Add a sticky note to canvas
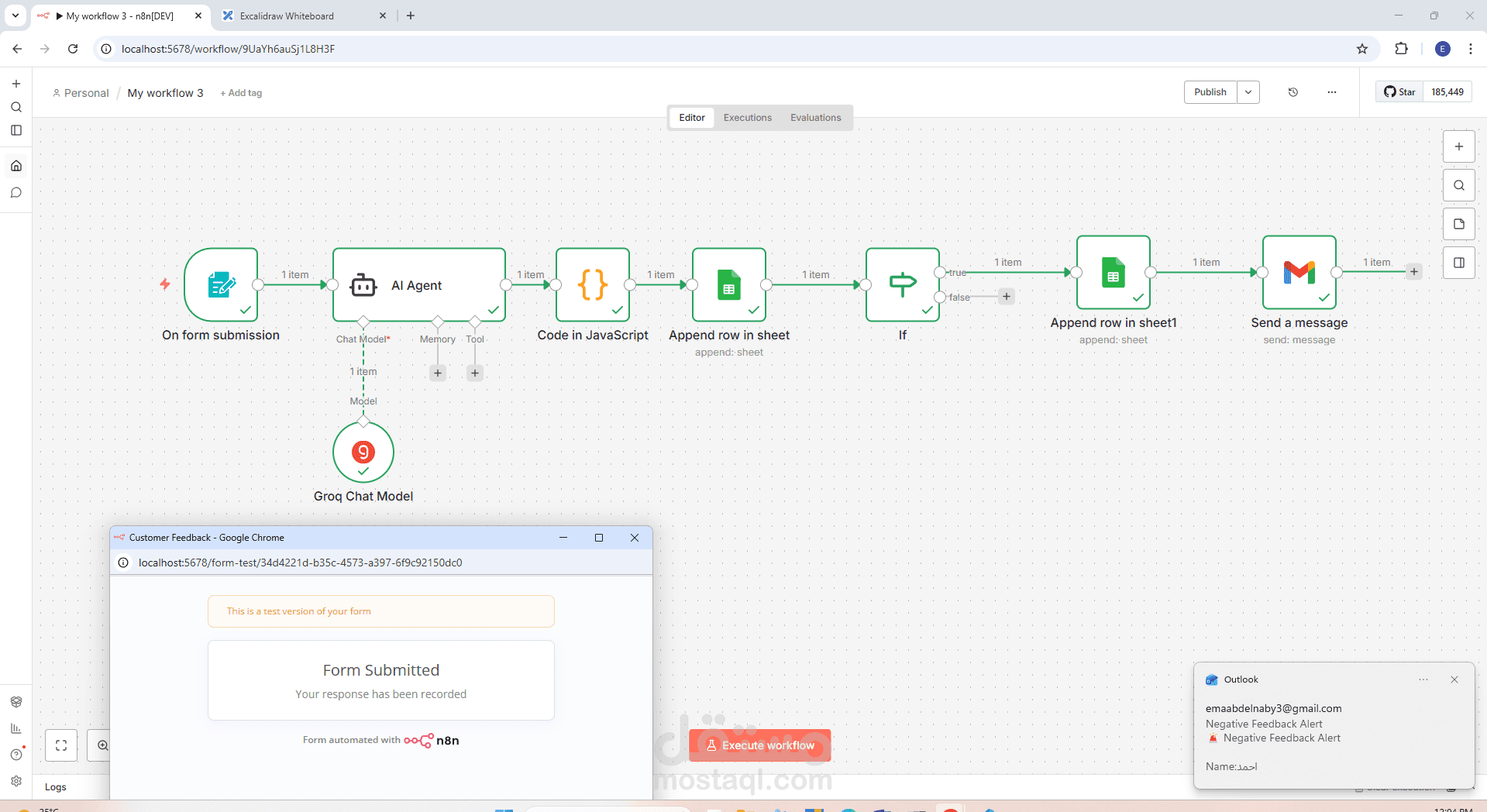Image resolution: width=1487 pixels, height=812 pixels. pos(1459,224)
